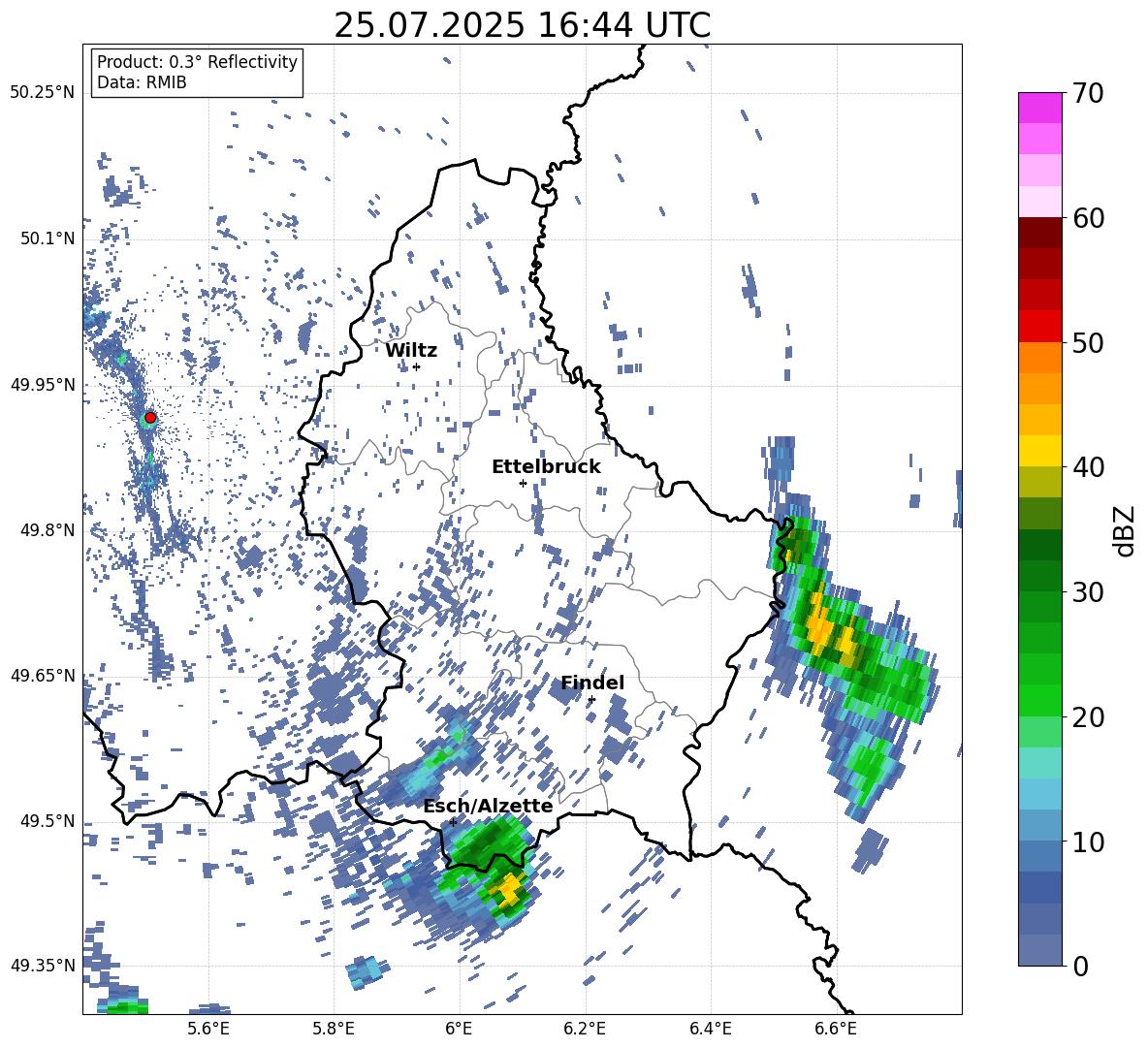Image resolution: width=1148 pixels, height=1048 pixels.
Task: Click the 50.1°N latitude label
Action: pos(48,239)
